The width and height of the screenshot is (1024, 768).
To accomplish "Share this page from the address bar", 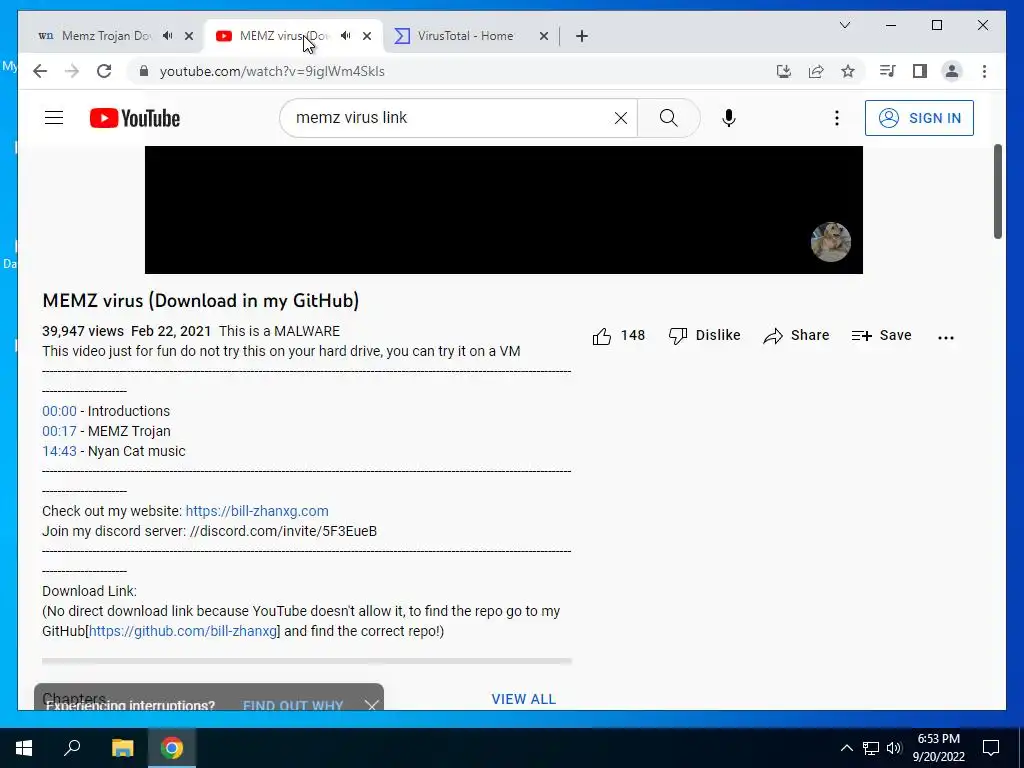I will pos(816,71).
